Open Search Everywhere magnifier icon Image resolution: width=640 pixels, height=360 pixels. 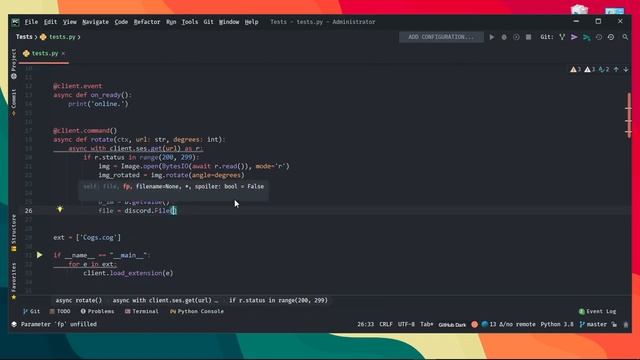click(625, 37)
